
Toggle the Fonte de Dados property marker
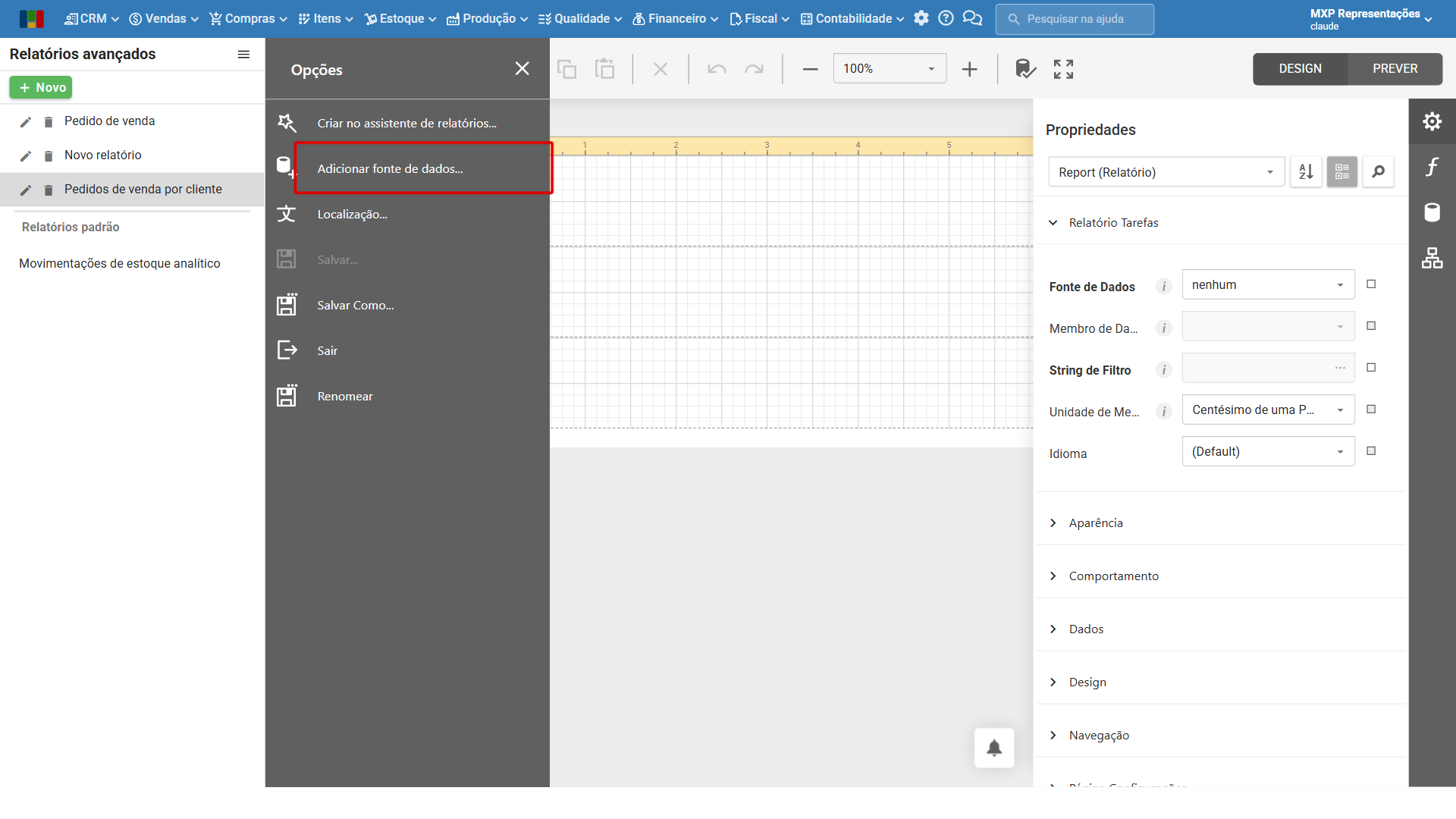[x=1371, y=284]
